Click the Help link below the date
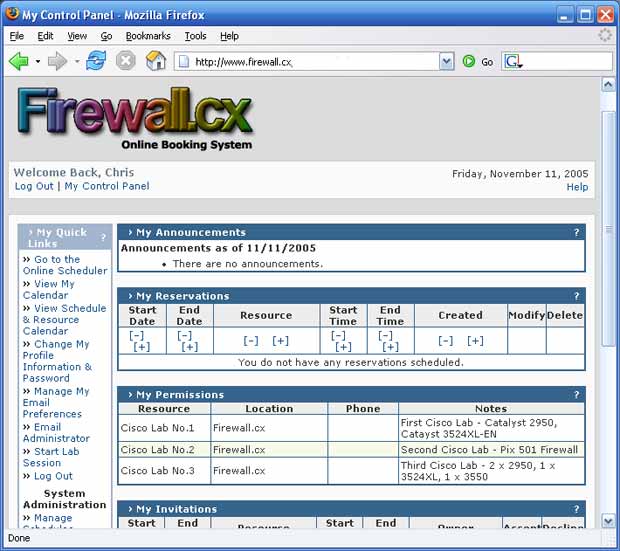Screen dimensions: 620x551 [x=577, y=187]
